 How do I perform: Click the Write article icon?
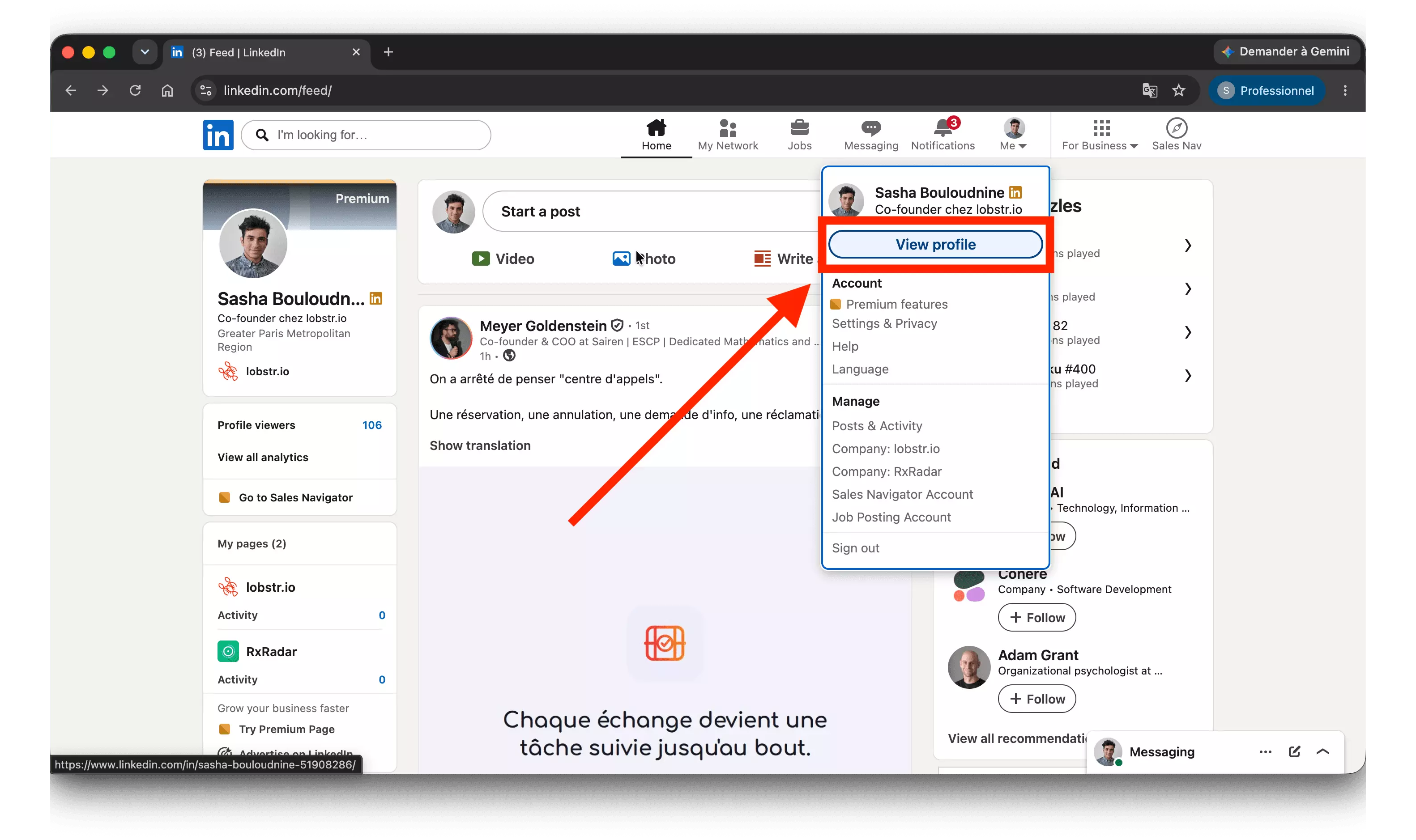[762, 259]
